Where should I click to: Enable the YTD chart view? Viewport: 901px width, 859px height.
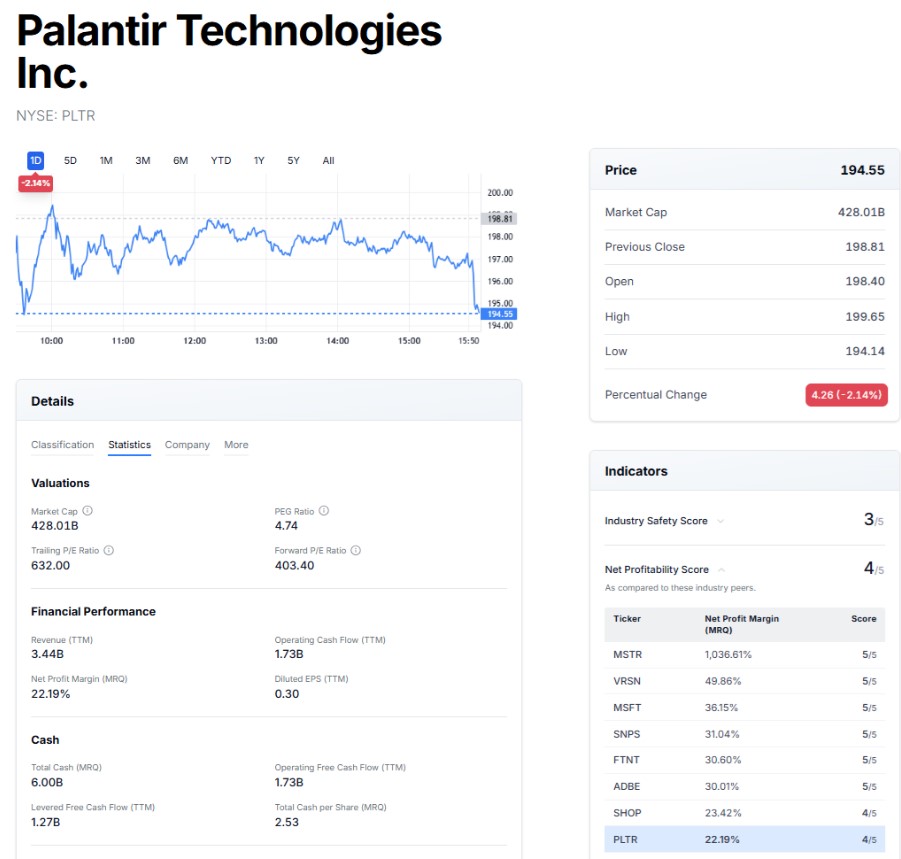pos(220,160)
